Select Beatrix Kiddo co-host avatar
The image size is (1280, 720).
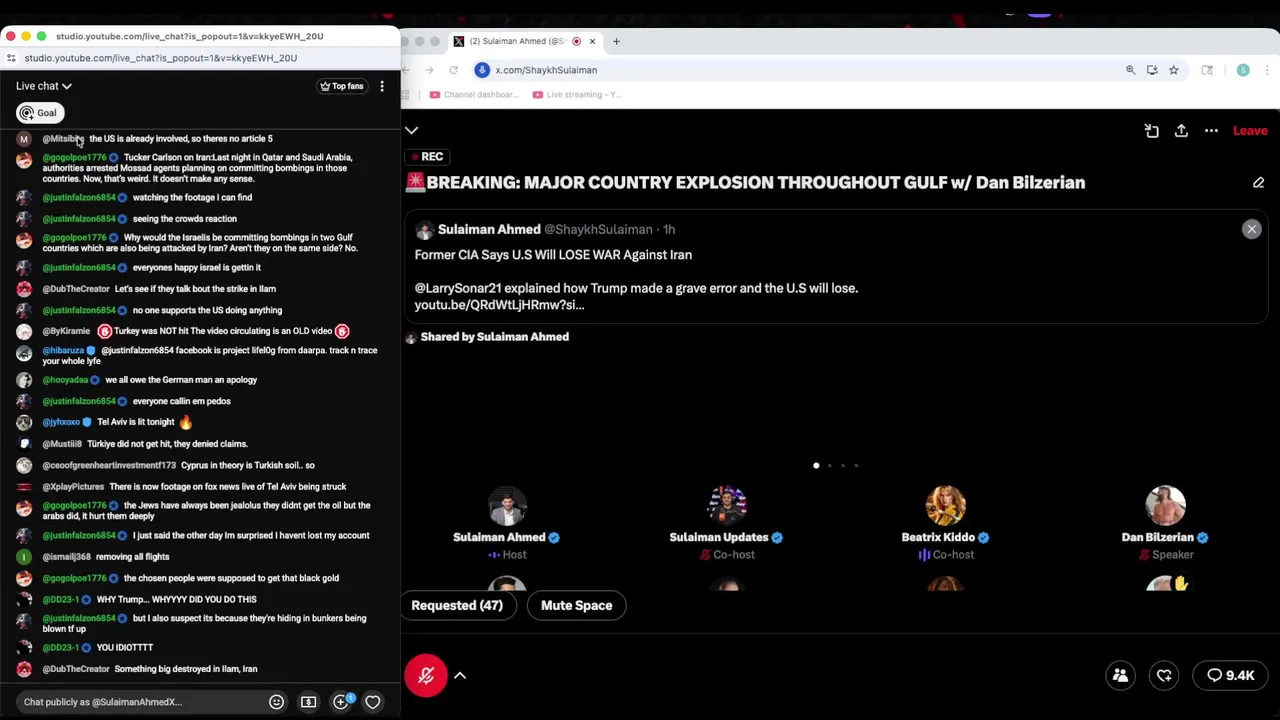(x=945, y=505)
